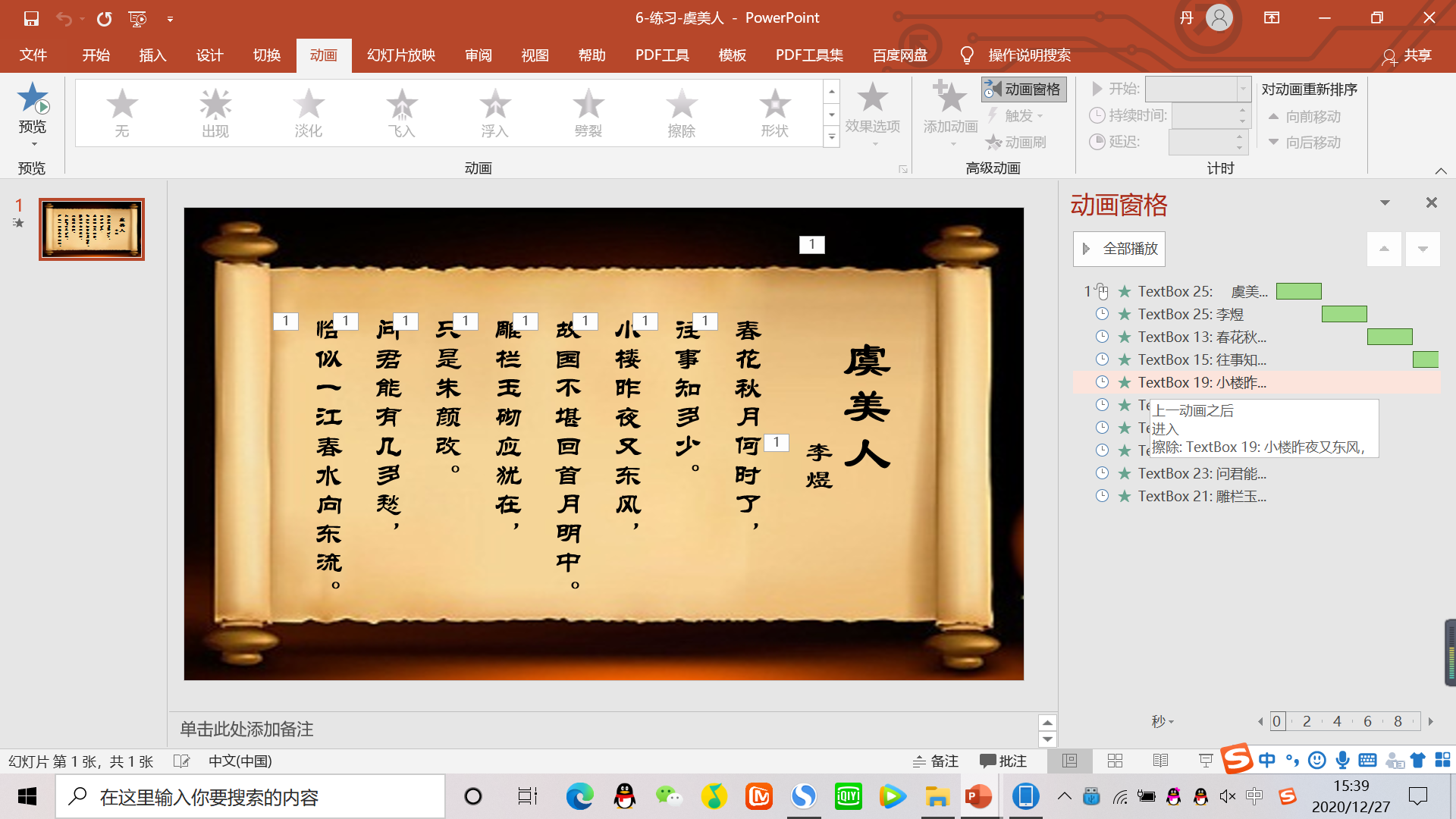Image resolution: width=1456 pixels, height=819 pixels.
Task: Open 效果选项 effect options
Action: click(x=873, y=114)
